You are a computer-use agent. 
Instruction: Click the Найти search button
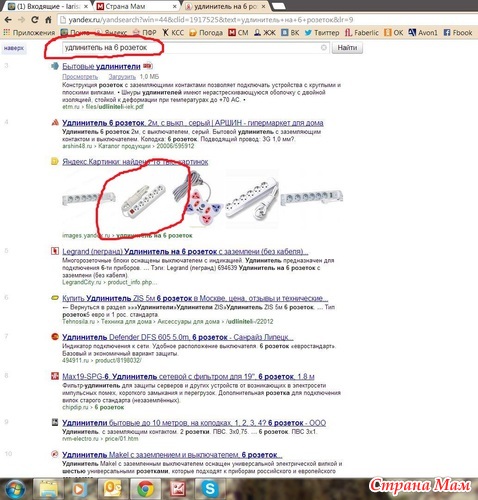[x=347, y=48]
